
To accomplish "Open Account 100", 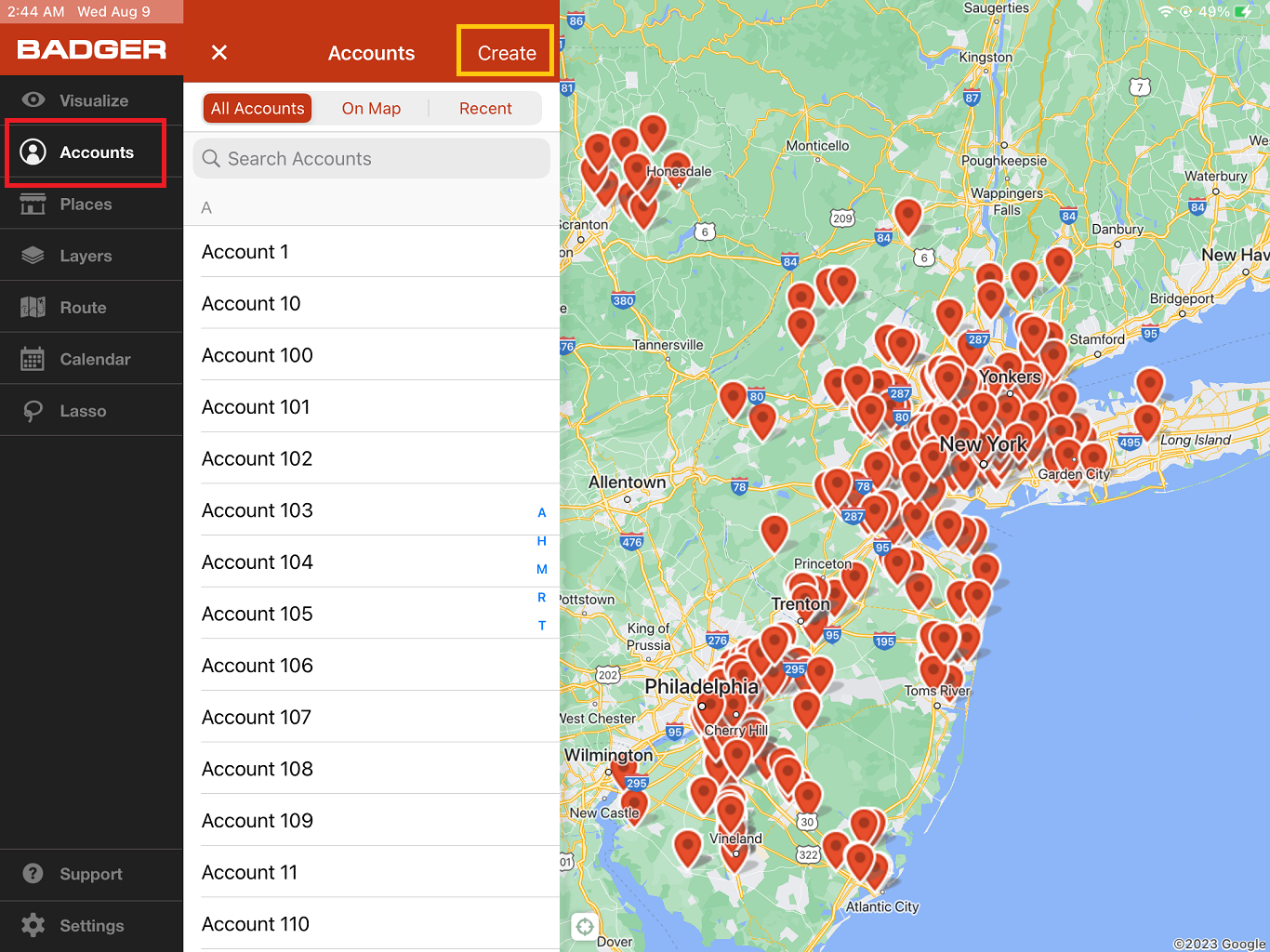I will [x=372, y=355].
